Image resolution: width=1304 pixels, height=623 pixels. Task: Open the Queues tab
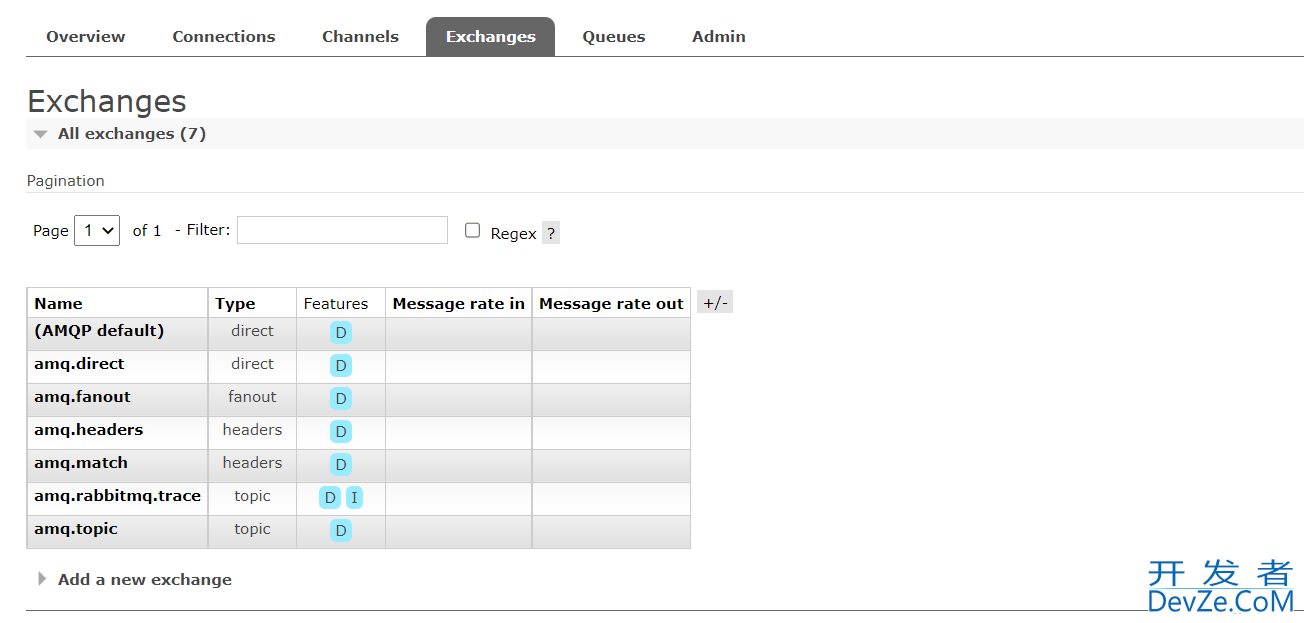tap(614, 37)
